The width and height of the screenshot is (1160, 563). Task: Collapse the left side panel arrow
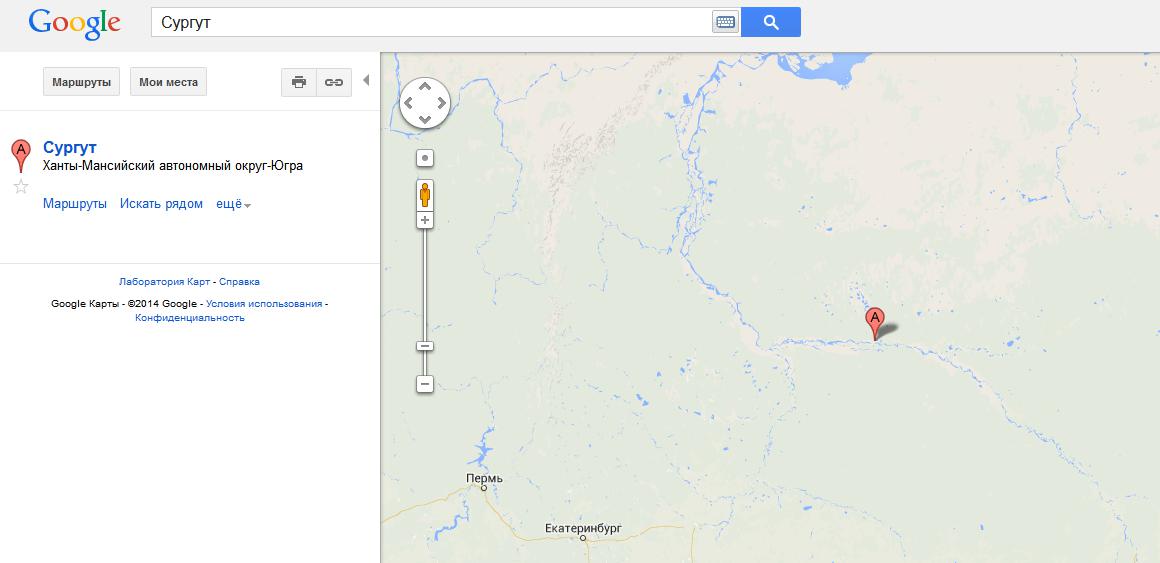pyautogui.click(x=365, y=81)
